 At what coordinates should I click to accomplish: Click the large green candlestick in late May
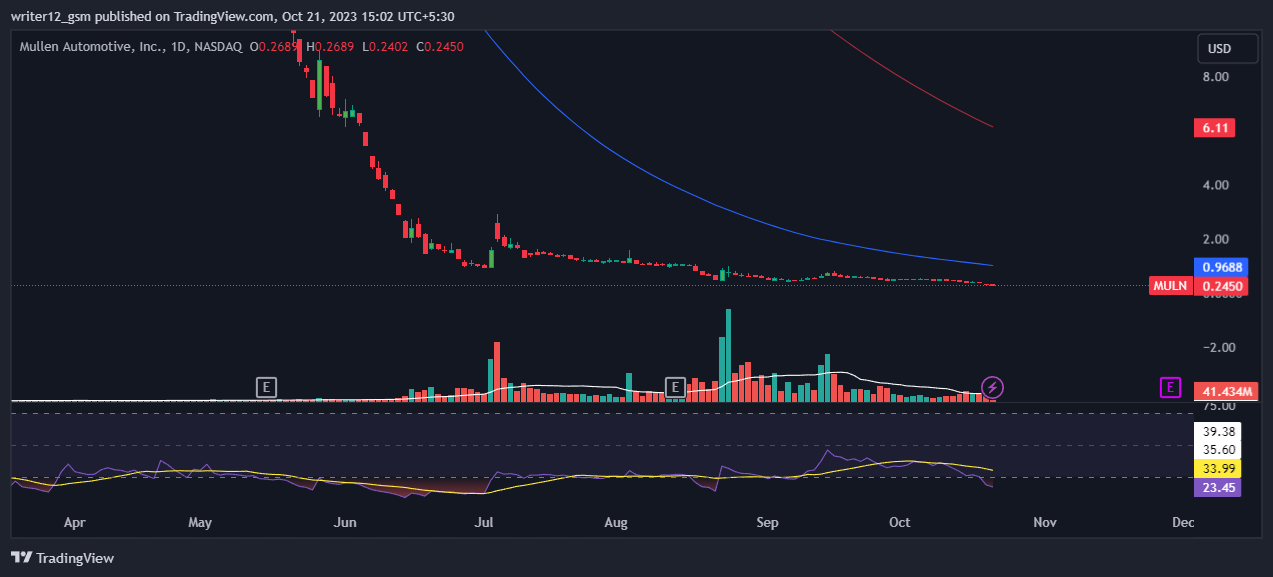tap(319, 84)
